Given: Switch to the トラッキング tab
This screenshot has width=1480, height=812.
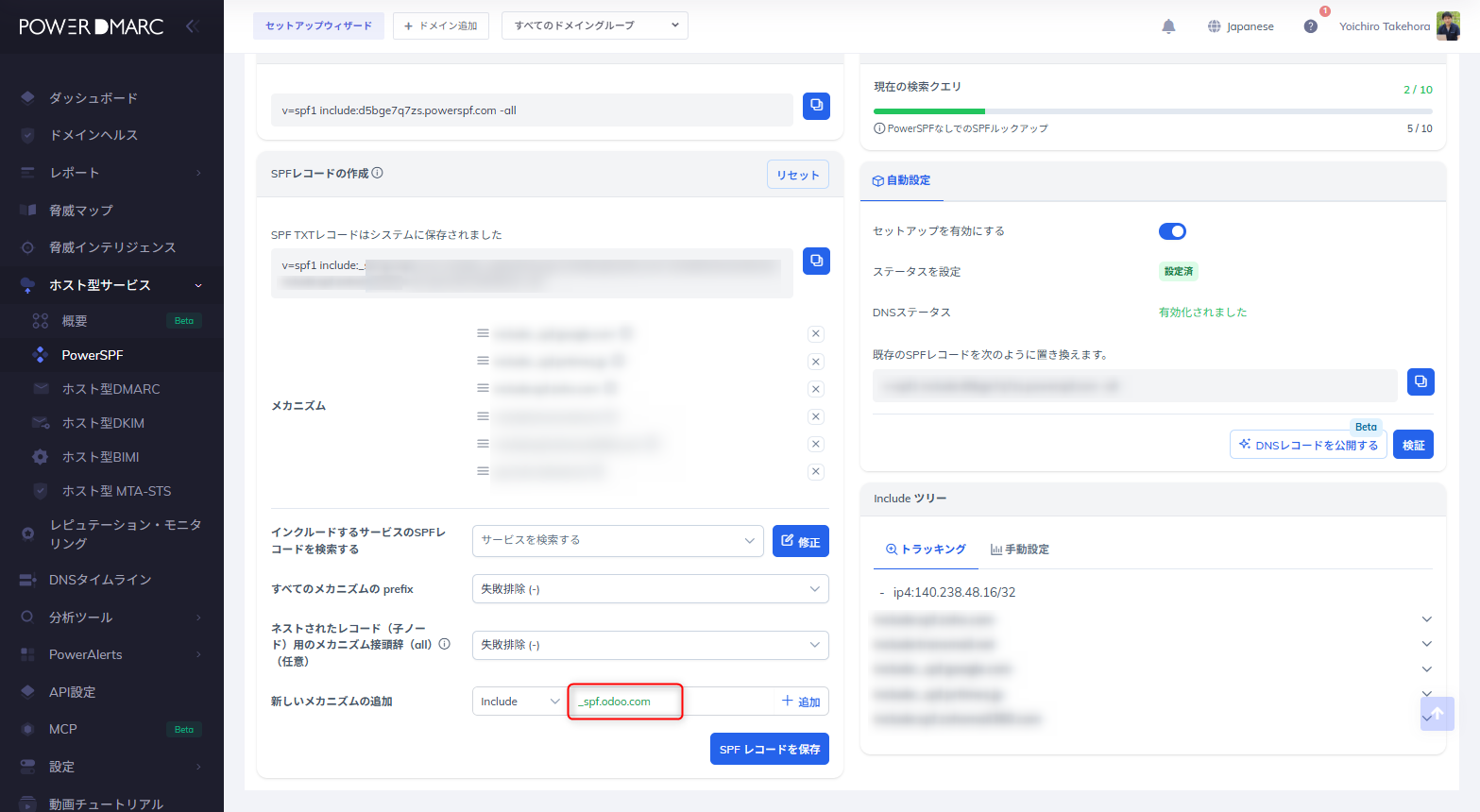Looking at the screenshot, I should (x=926, y=549).
